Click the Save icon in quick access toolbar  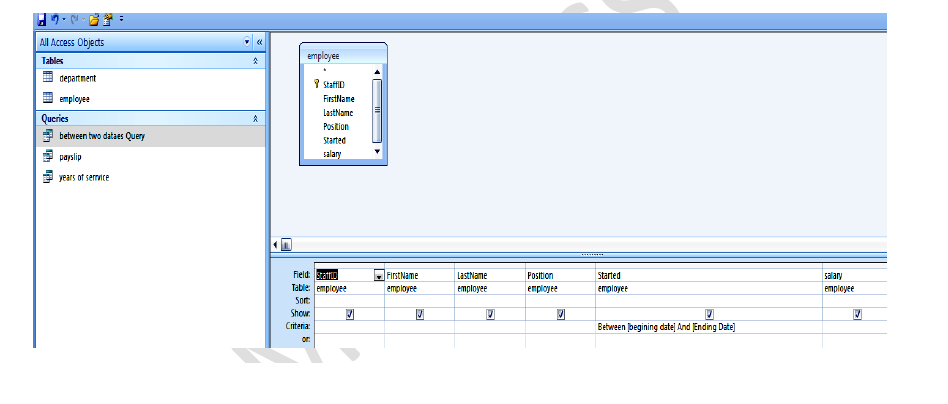(x=41, y=18)
